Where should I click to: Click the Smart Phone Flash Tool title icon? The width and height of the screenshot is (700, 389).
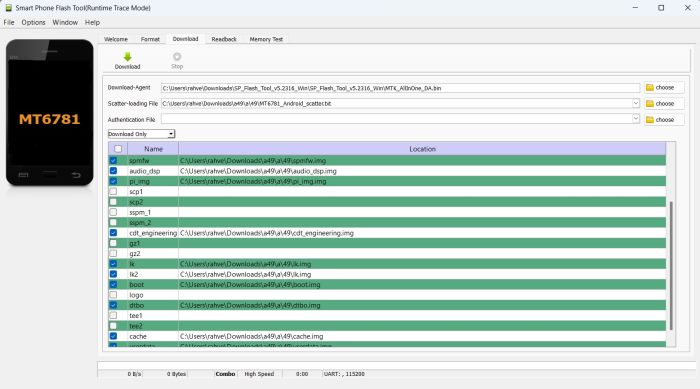click(8, 8)
